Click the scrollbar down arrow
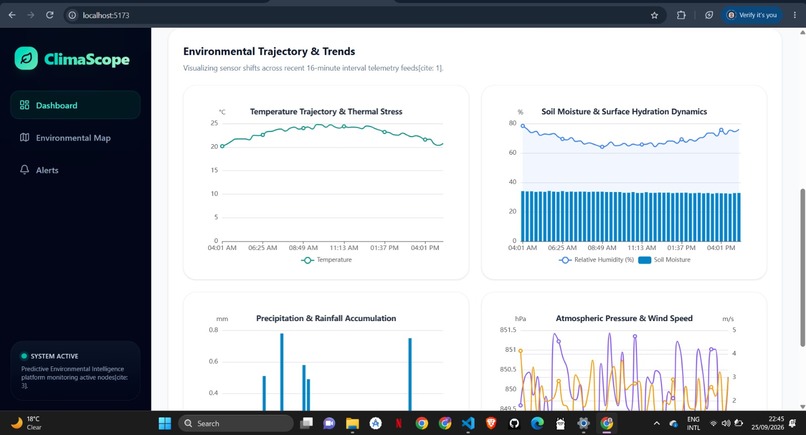 (802, 406)
